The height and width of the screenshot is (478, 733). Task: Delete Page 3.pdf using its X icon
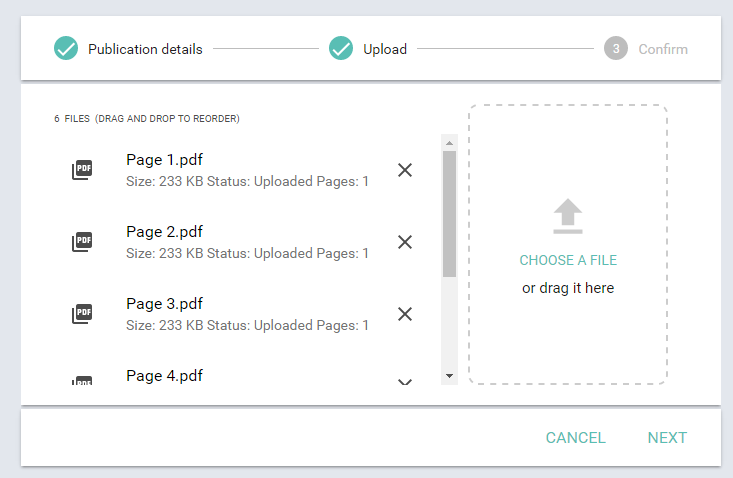[405, 314]
